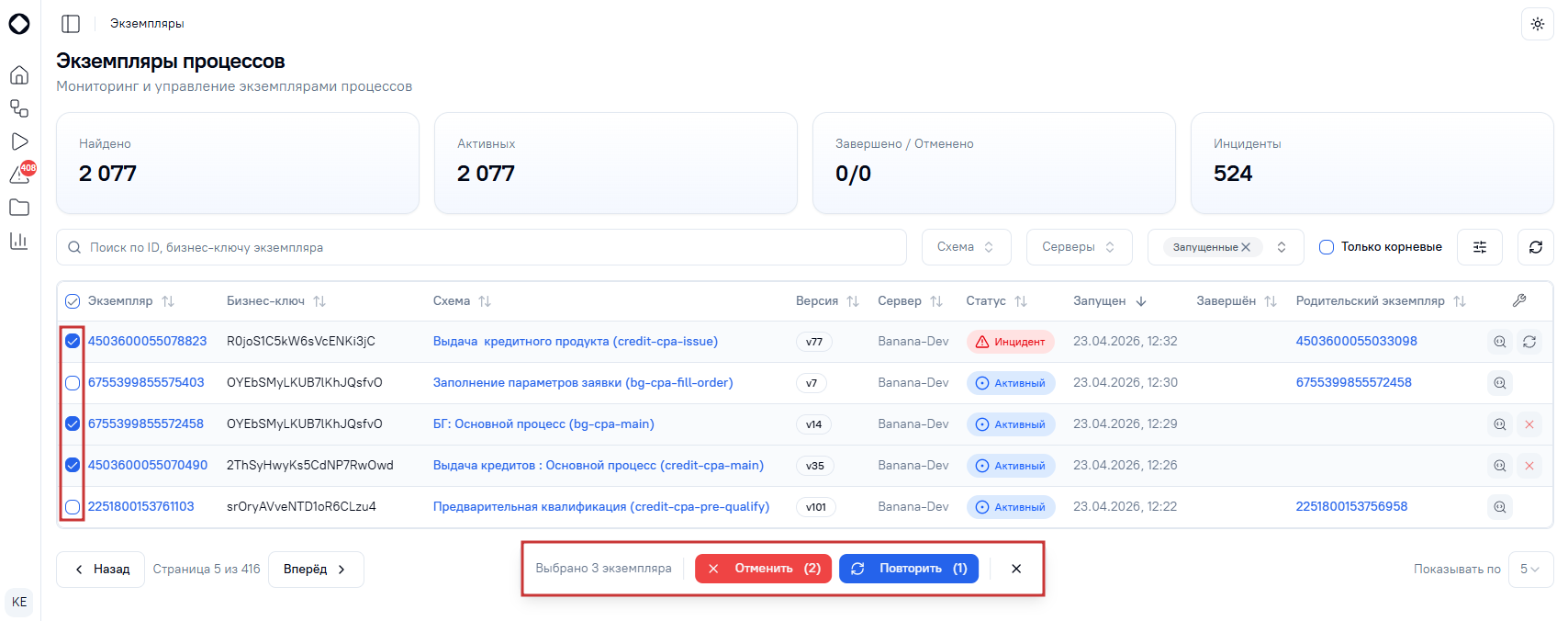Expand the Серверы filter dropdown
1568x621 pixels.
point(1079,247)
